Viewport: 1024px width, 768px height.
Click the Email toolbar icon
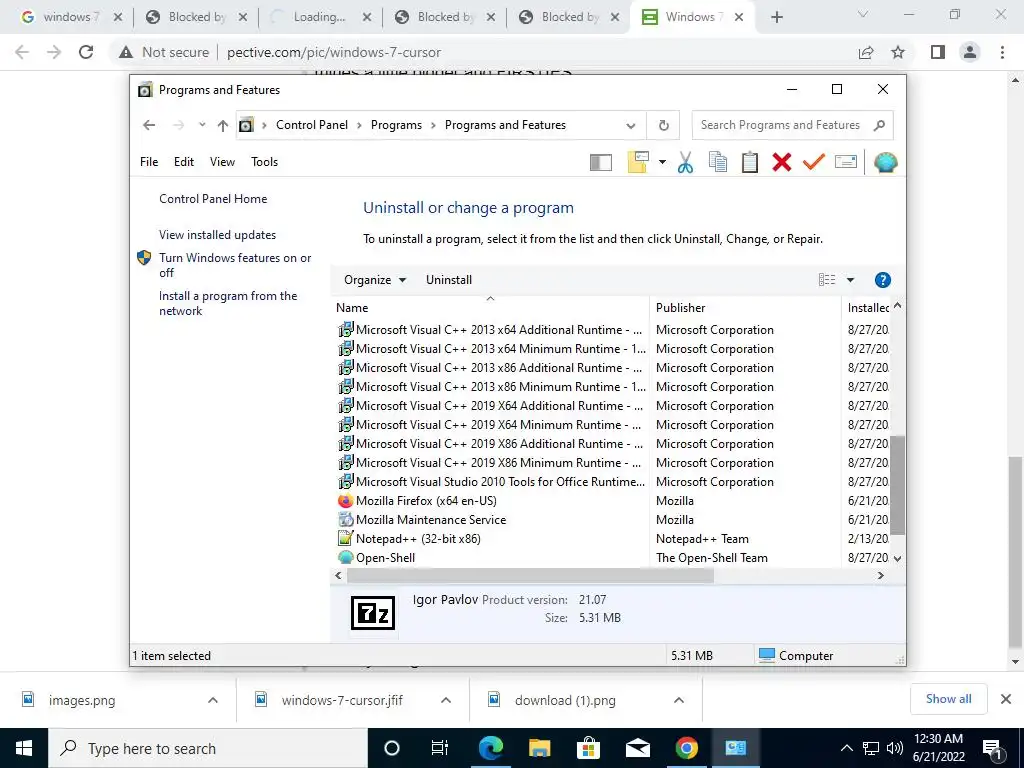pos(846,161)
